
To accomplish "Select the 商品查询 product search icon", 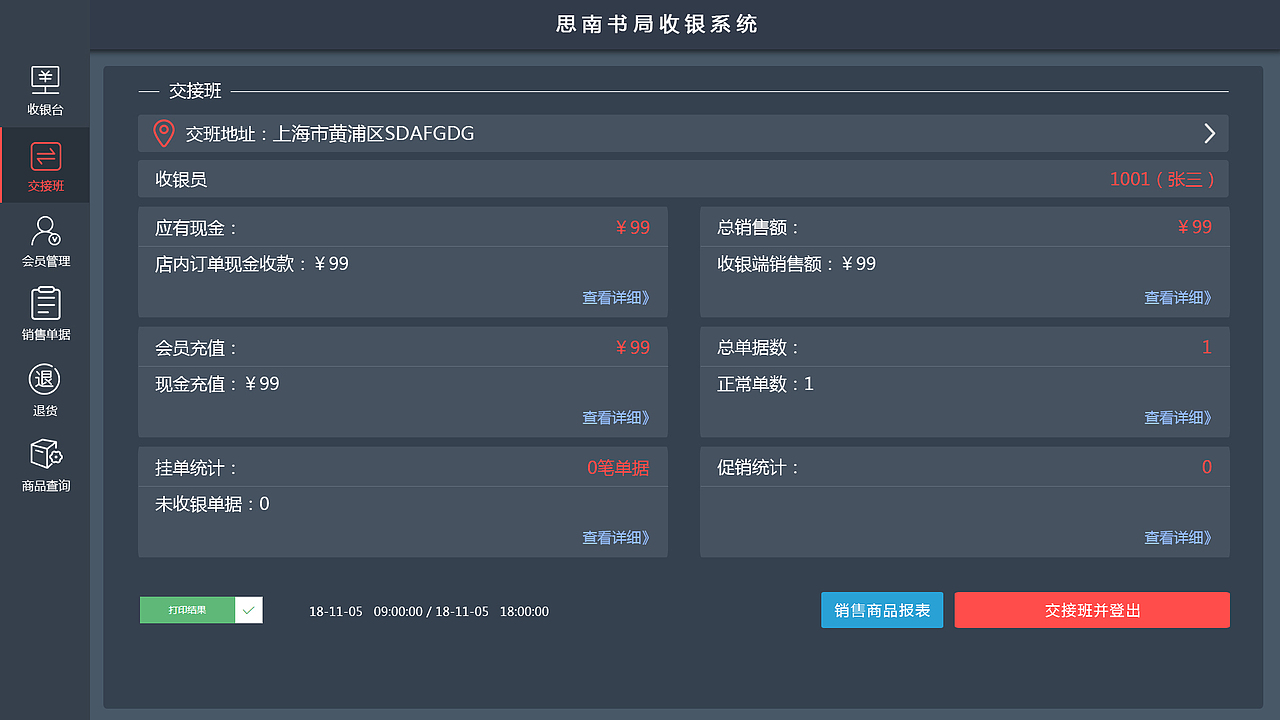I will [44, 463].
